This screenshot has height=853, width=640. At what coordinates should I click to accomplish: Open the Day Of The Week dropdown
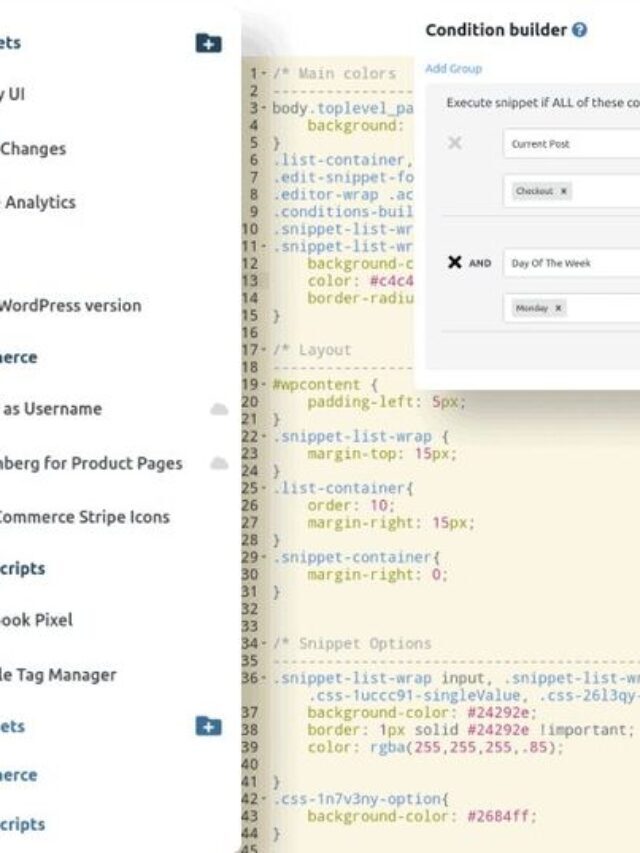tap(570, 263)
